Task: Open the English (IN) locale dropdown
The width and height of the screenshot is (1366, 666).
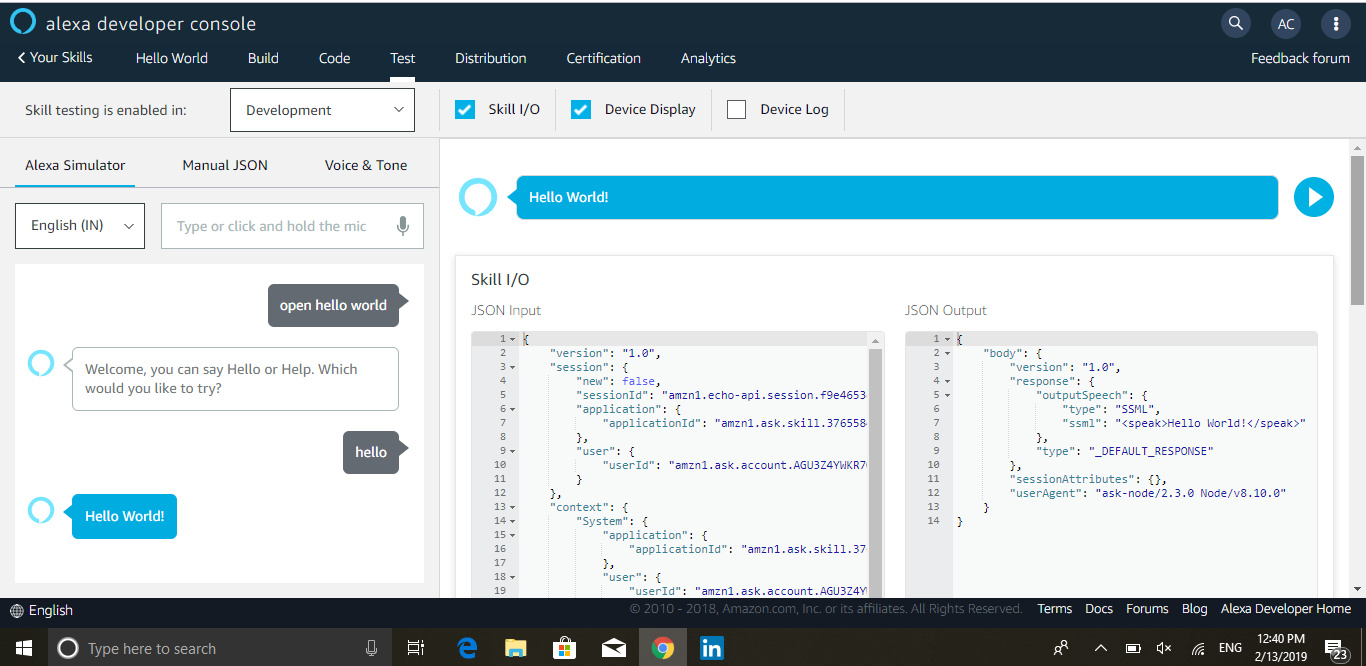Action: [80, 226]
